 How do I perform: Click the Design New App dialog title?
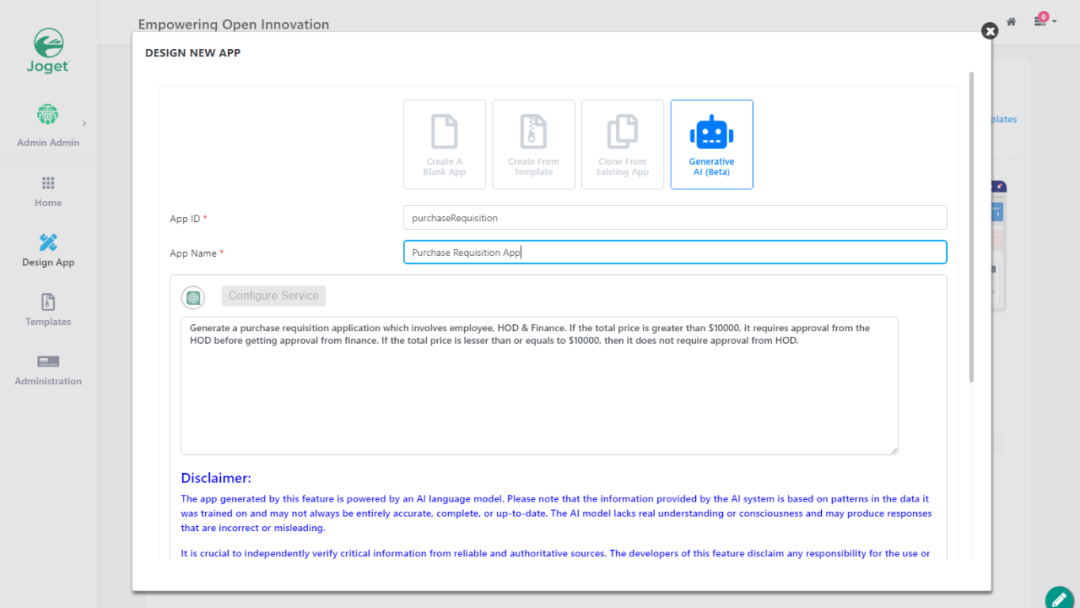click(193, 53)
